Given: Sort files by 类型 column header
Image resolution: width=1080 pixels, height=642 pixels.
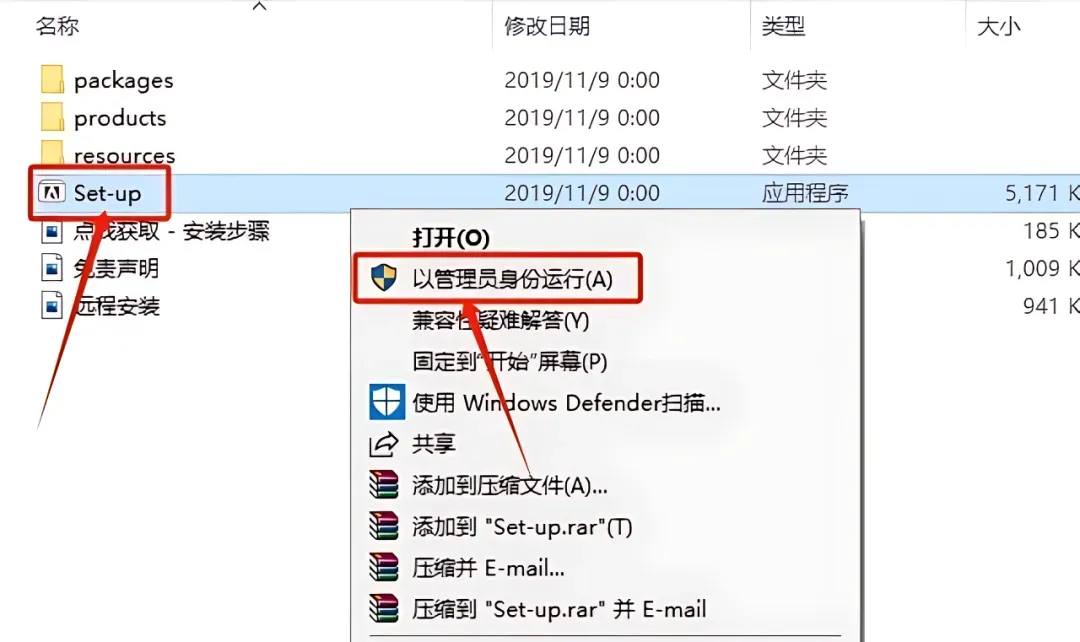Looking at the screenshot, I should (x=783, y=26).
